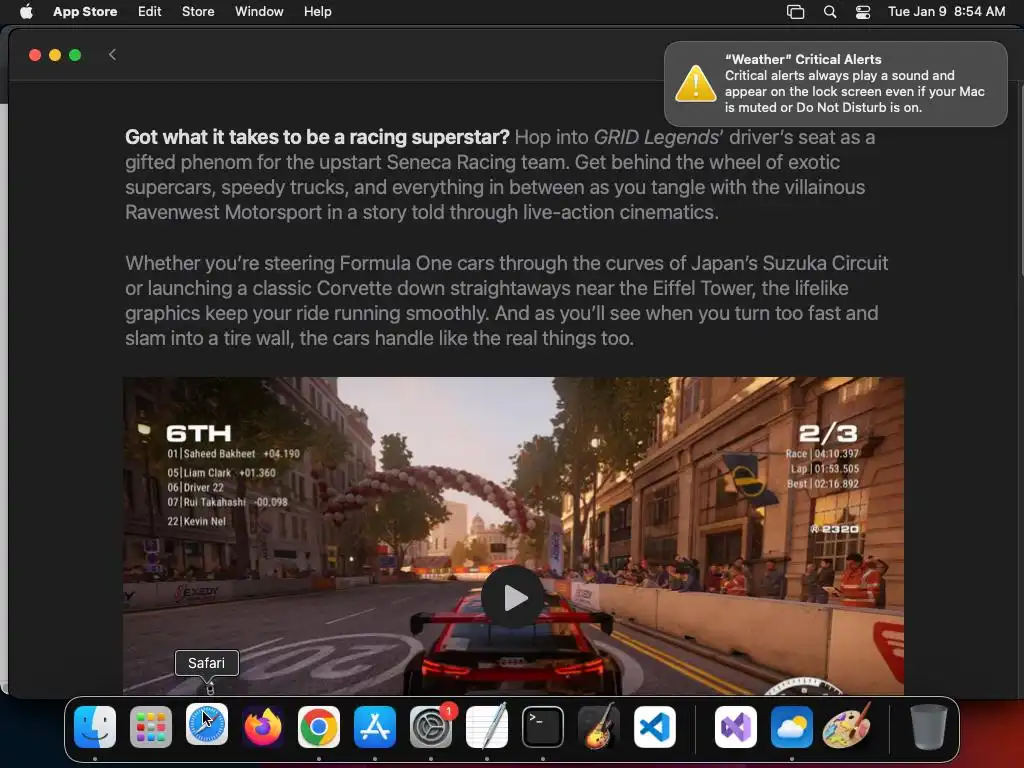This screenshot has height=768, width=1024.
Task: Open the Help menu
Action: click(317, 11)
